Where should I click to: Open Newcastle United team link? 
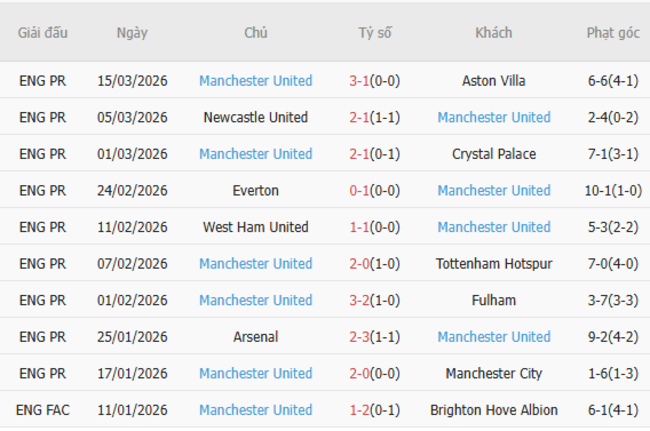tap(255, 118)
